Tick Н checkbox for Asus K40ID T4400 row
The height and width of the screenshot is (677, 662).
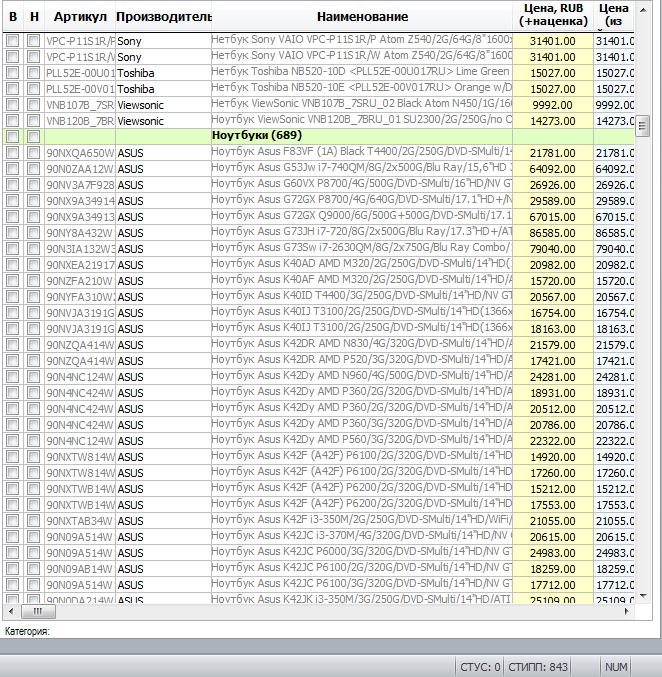coord(33,296)
